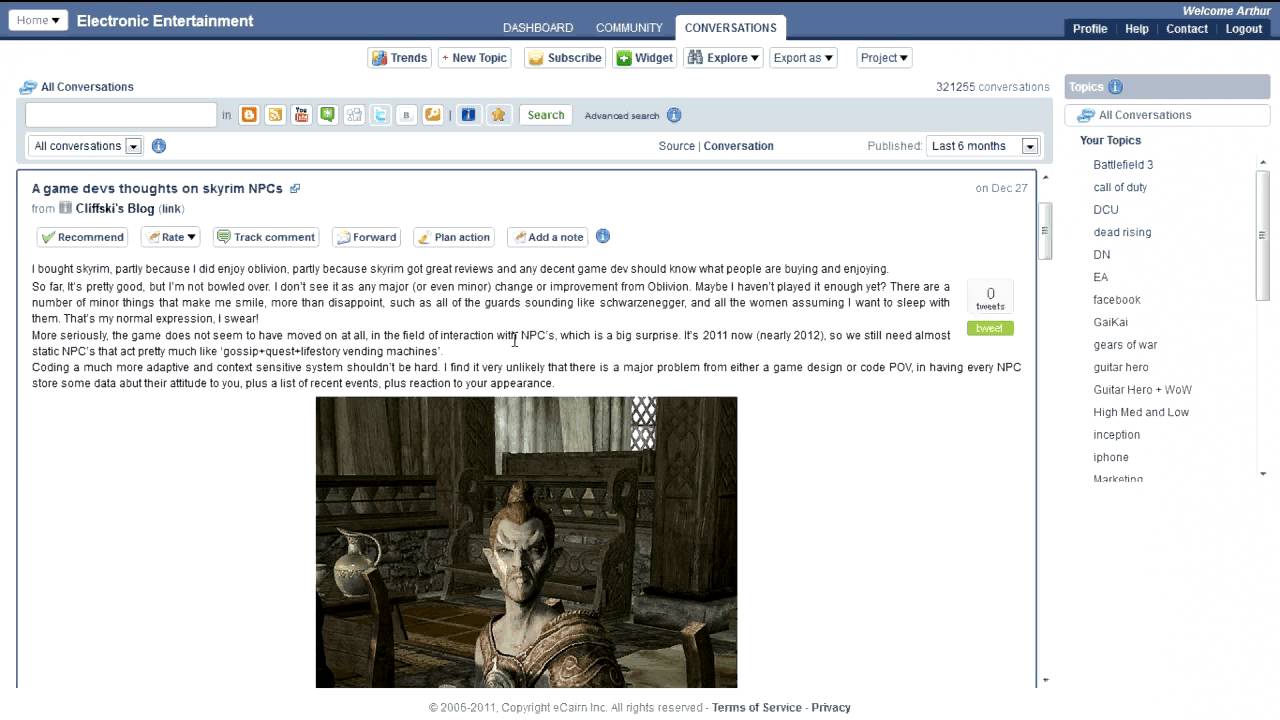This screenshot has height=720, width=1280.
Task: Select the Battlefield 3 topic
Action: 1123,165
